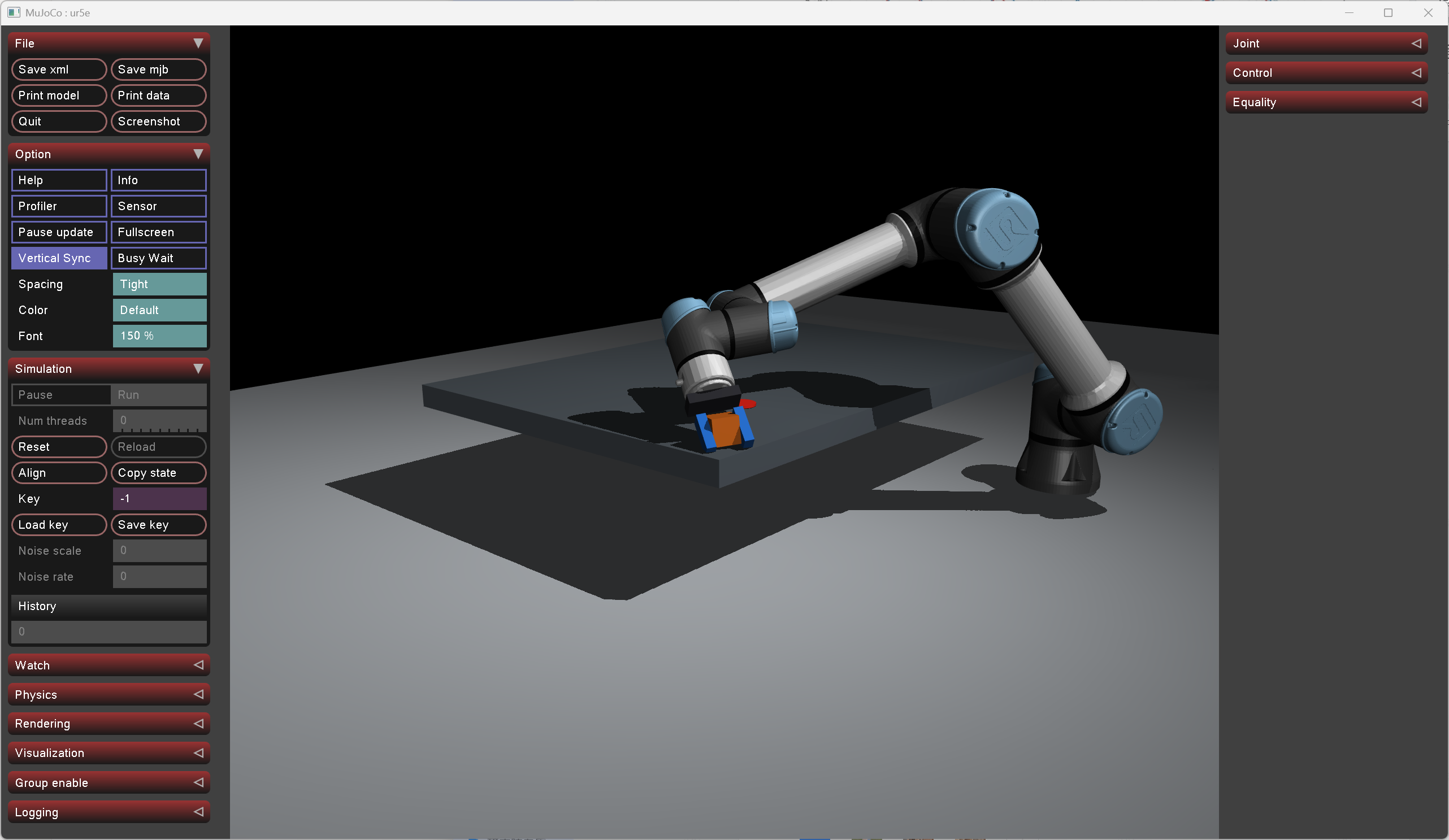This screenshot has height=840, width=1449.
Task: Click the robot's blue shoulder joint cap
Action: pos(1134,421)
